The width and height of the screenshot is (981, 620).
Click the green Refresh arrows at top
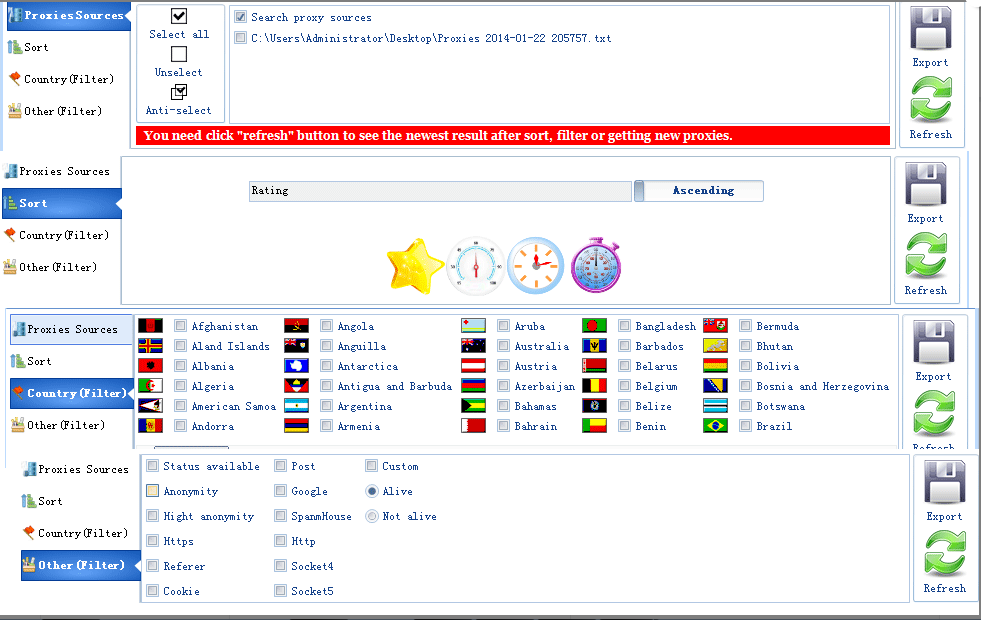point(931,99)
